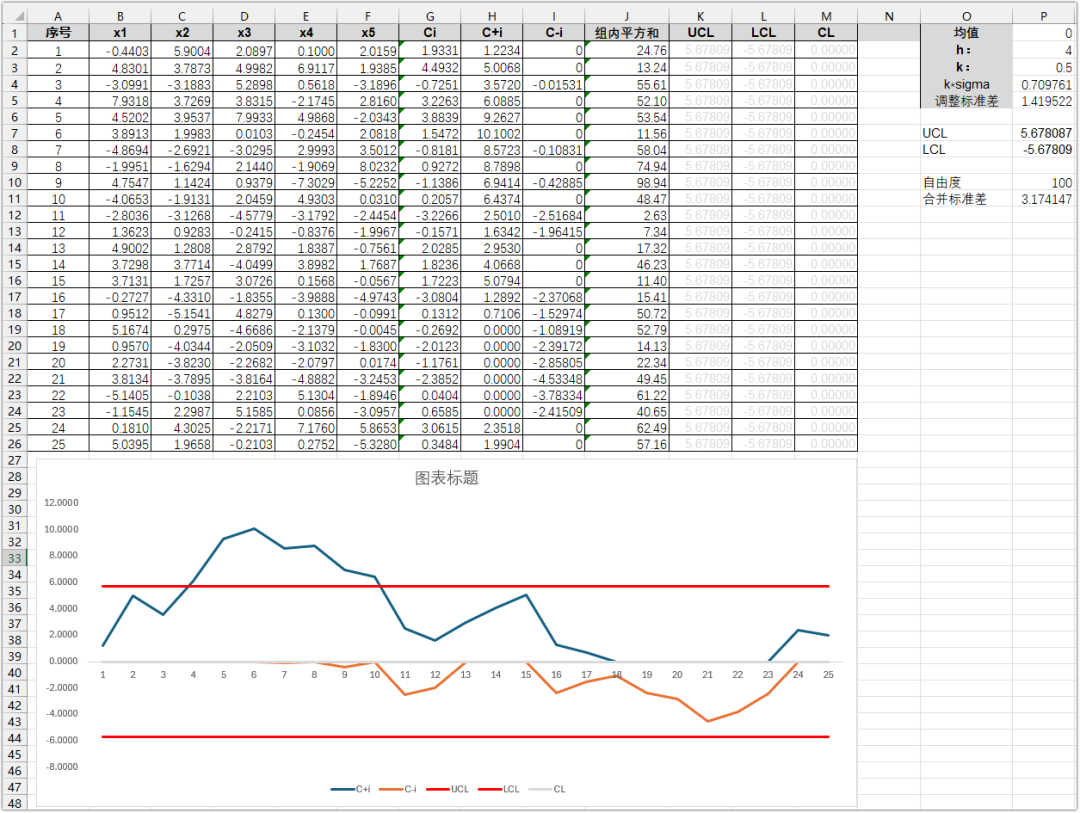Click the Ci column header cell
Viewport: 1080px width, 813px height.
click(x=430, y=32)
